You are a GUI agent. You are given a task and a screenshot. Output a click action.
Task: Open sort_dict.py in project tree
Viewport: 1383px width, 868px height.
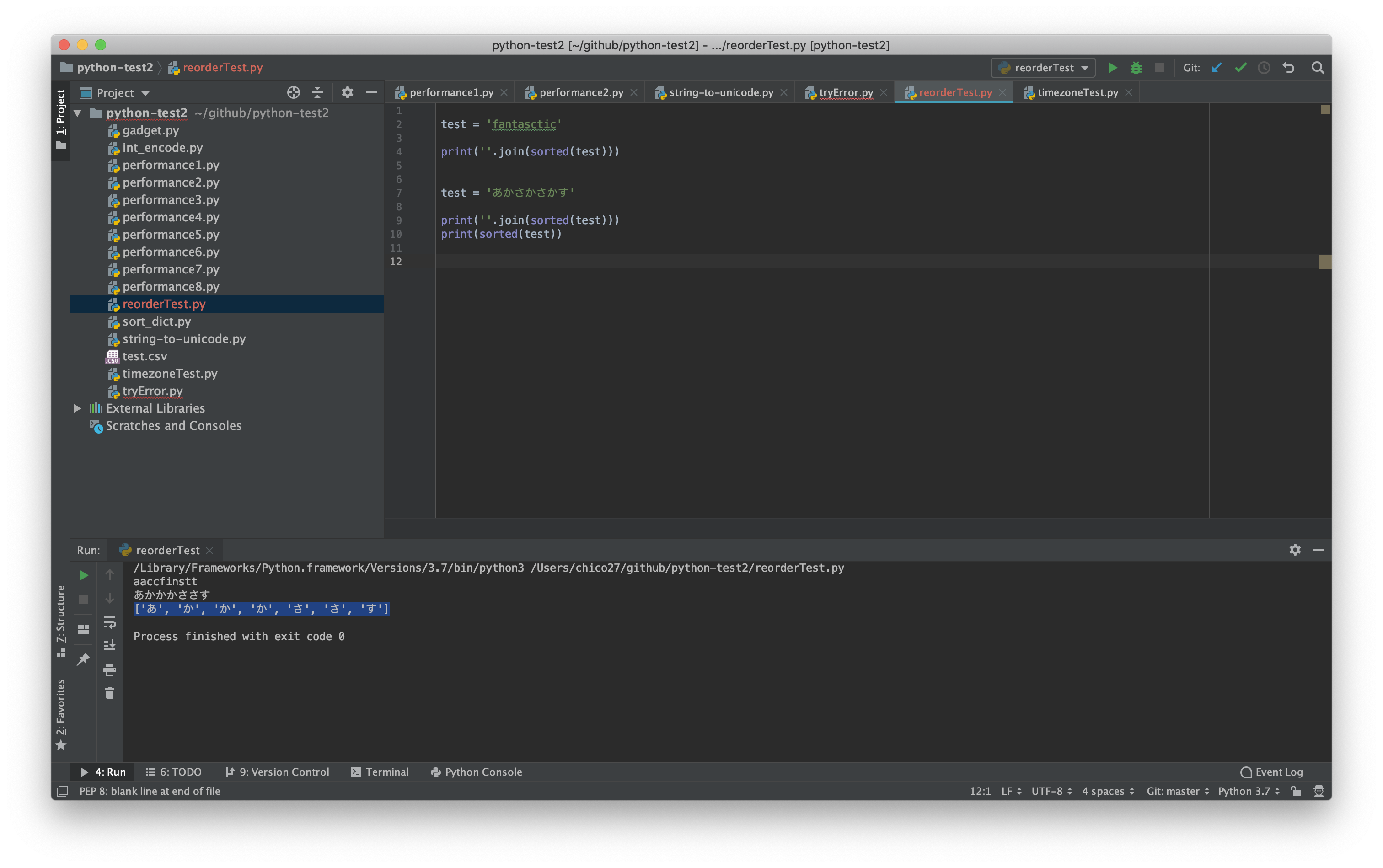156,321
